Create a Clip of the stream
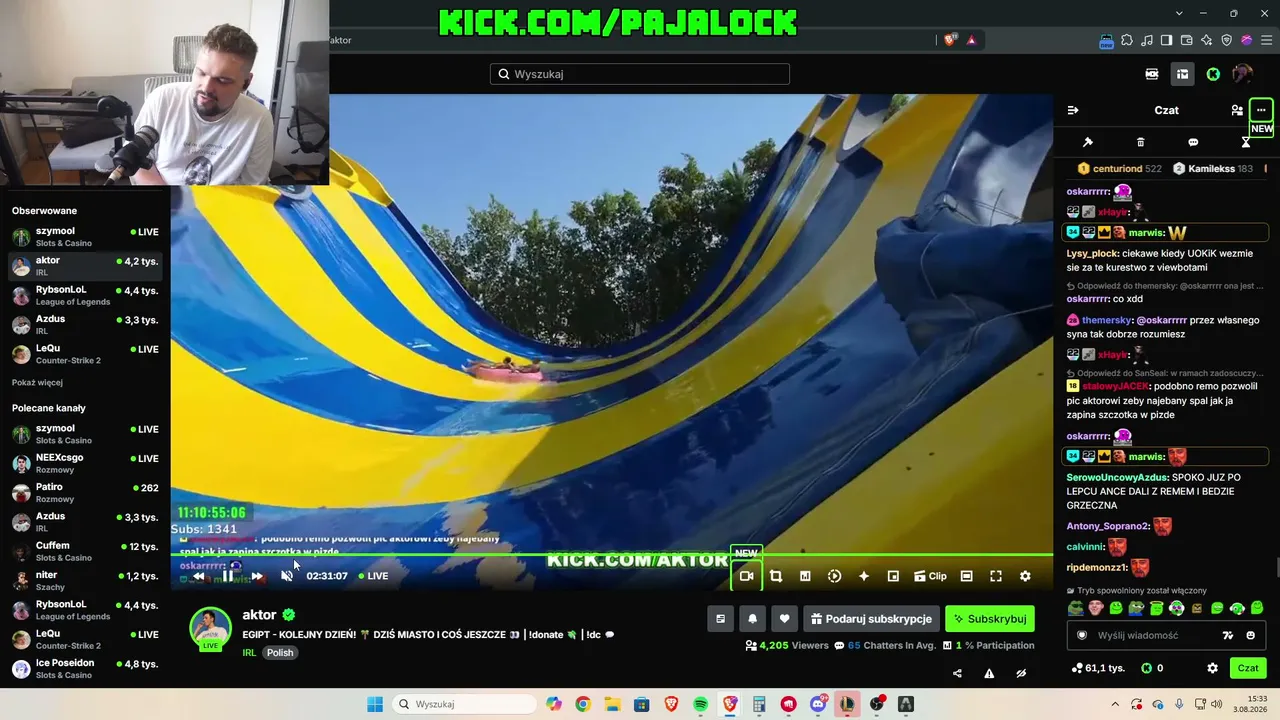 pos(930,576)
